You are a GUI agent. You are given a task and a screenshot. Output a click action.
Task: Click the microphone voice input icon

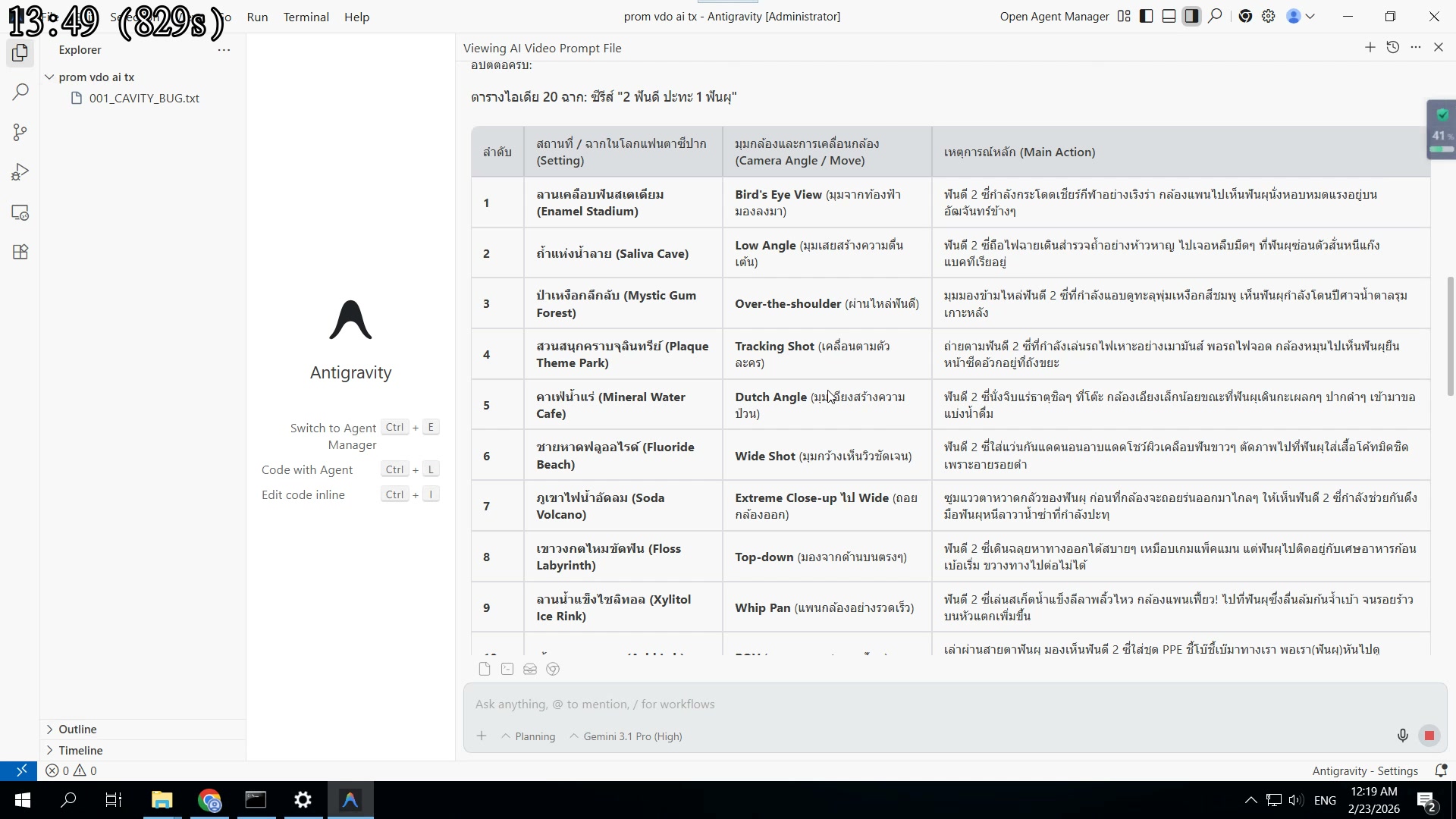(1402, 736)
